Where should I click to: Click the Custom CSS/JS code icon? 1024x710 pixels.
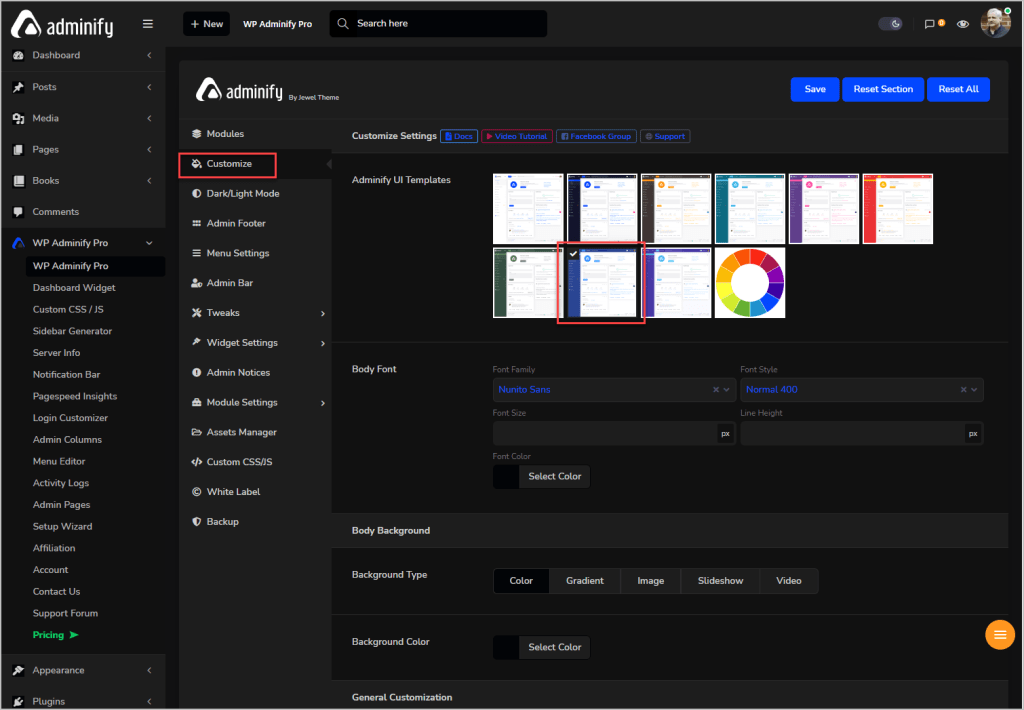[x=197, y=462]
